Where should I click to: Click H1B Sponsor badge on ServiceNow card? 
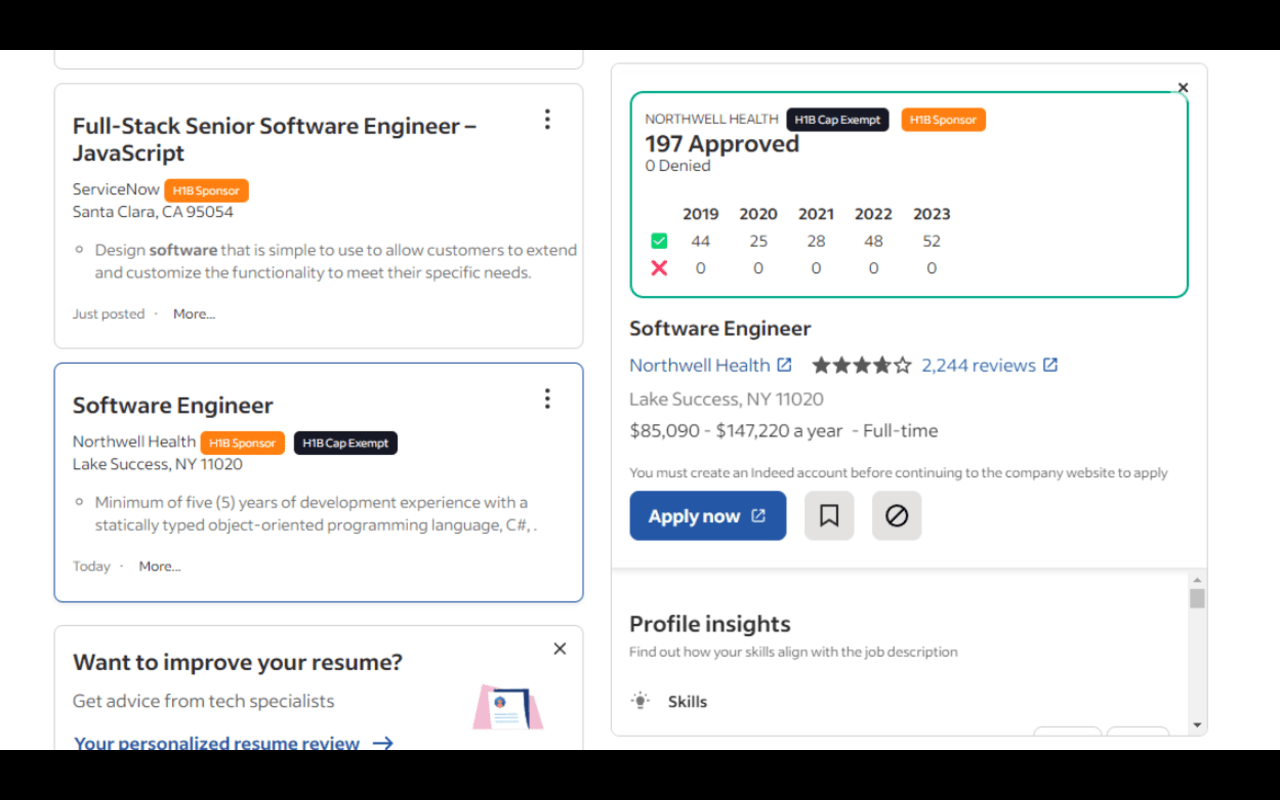pyautogui.click(x=206, y=190)
